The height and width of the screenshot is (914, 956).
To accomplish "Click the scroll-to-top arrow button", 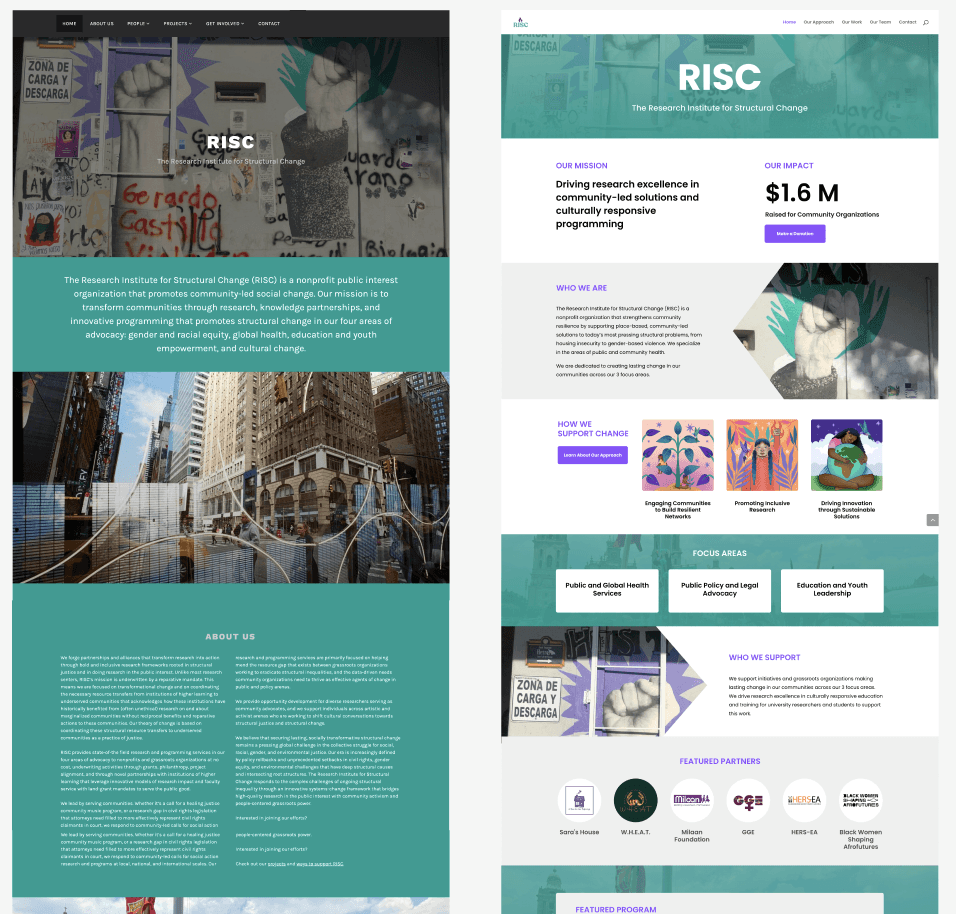I will click(x=932, y=519).
